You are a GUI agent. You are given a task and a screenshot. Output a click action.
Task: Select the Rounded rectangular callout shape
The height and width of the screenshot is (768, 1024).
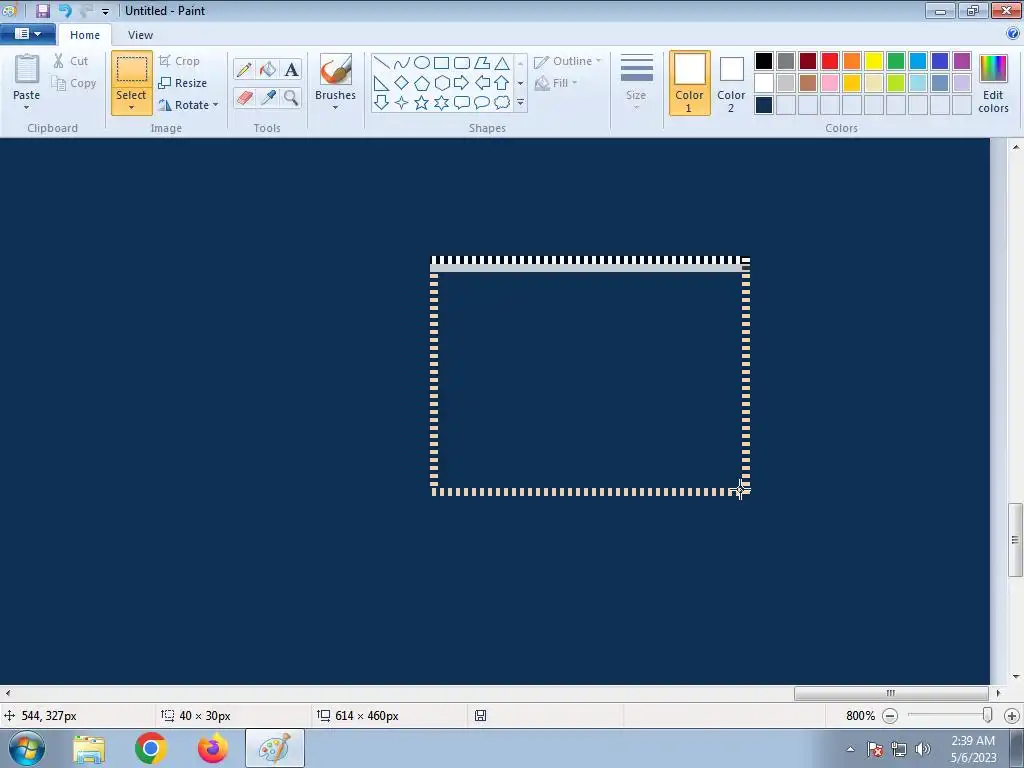coord(462,103)
